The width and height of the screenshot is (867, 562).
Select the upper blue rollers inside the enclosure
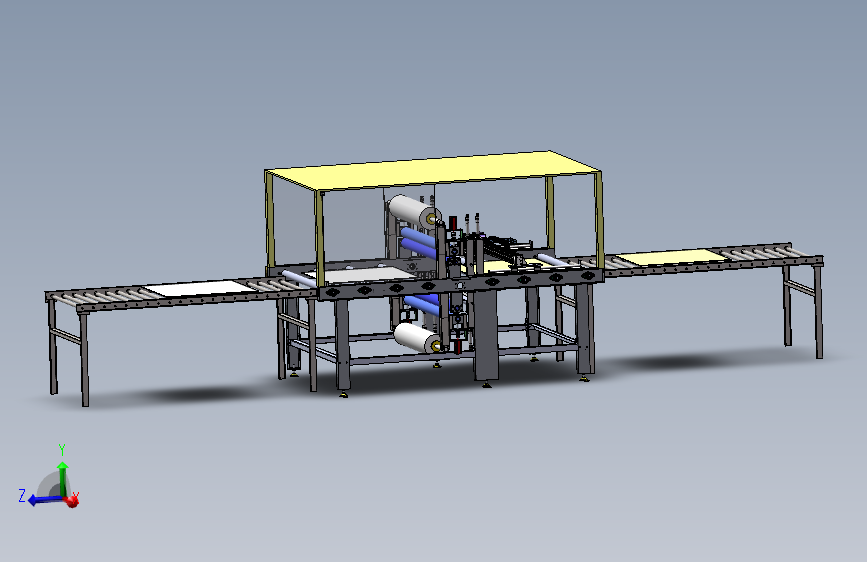(418, 242)
